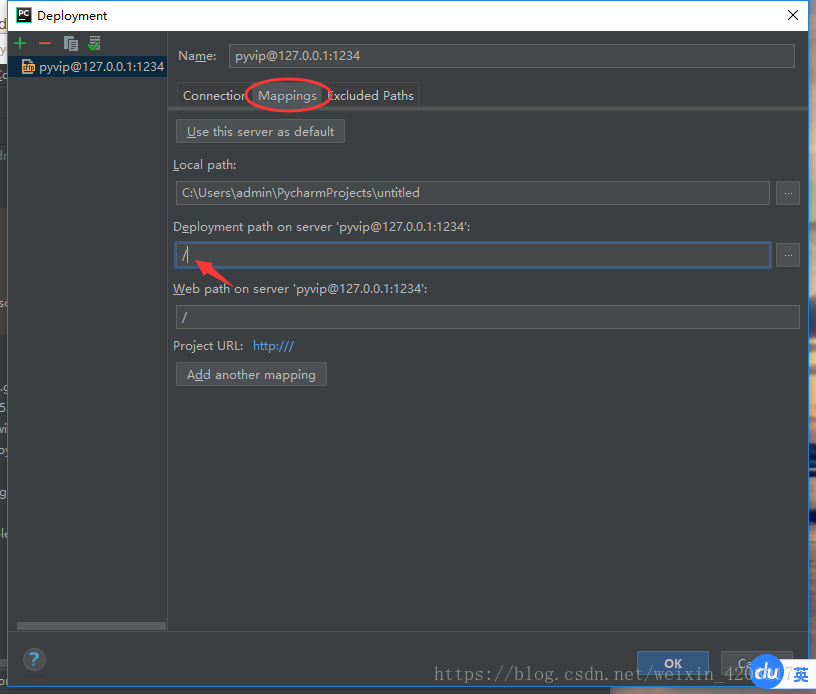Open the http:/// project URL link
816x694 pixels.
[x=273, y=346]
